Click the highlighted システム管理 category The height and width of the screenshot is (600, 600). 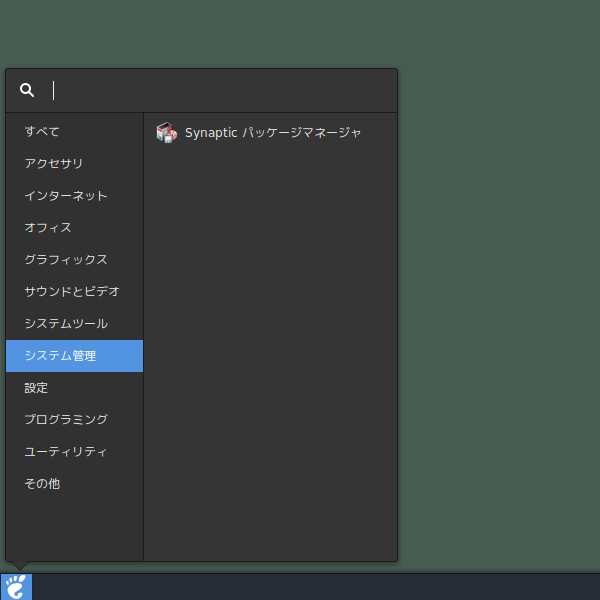(75, 356)
